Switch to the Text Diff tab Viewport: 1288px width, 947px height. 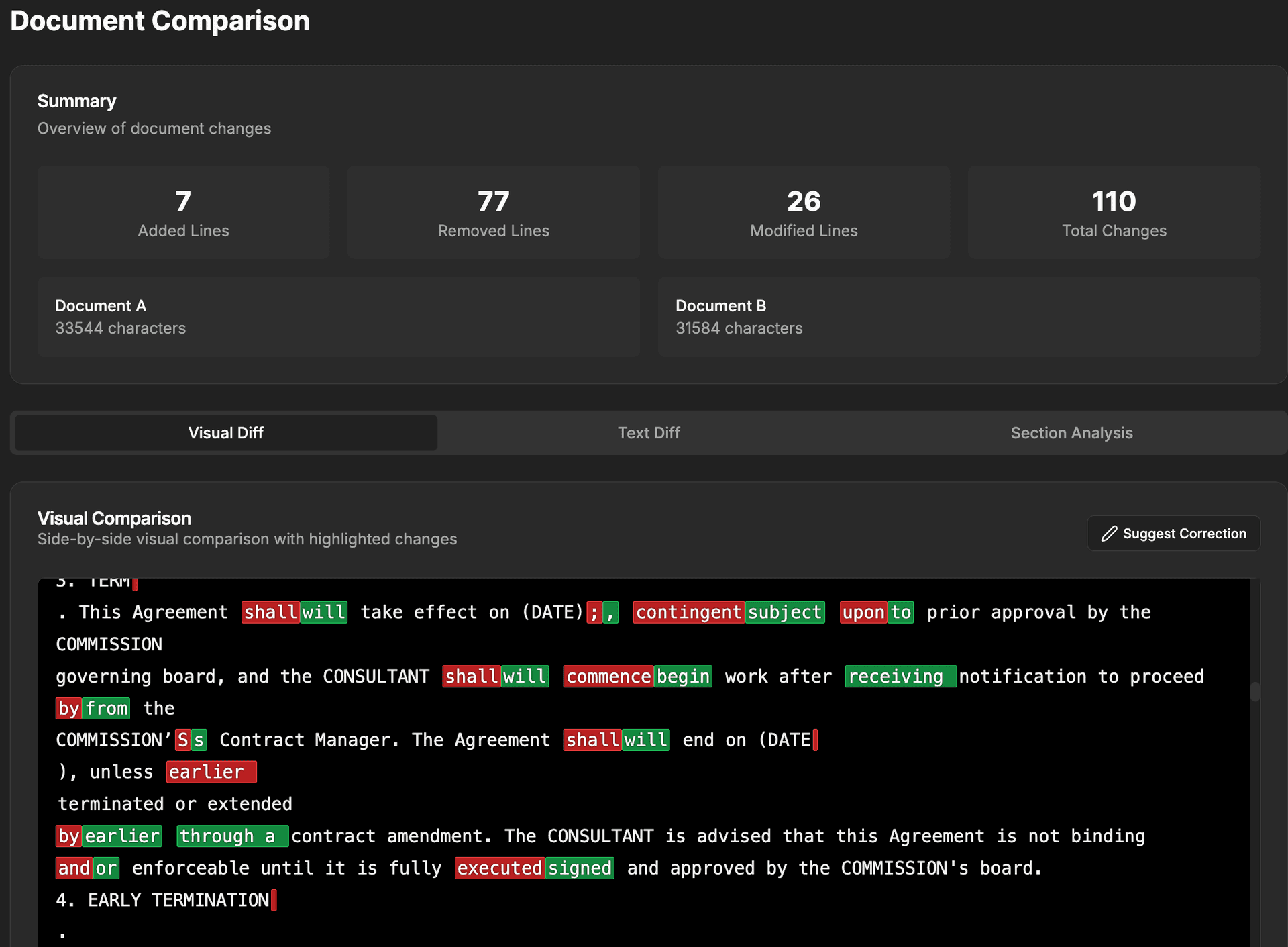click(648, 433)
